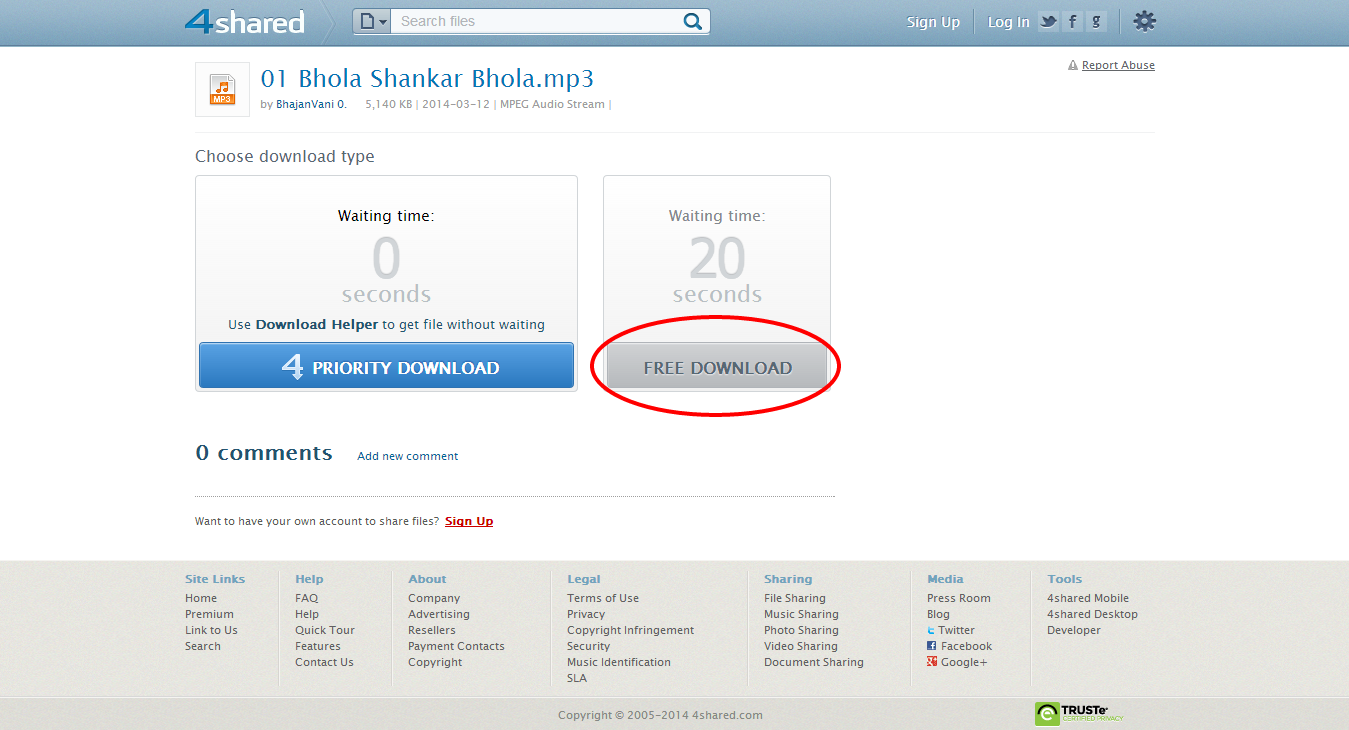The height and width of the screenshot is (730, 1349).
Task: Open footer Search link
Action: point(203,646)
